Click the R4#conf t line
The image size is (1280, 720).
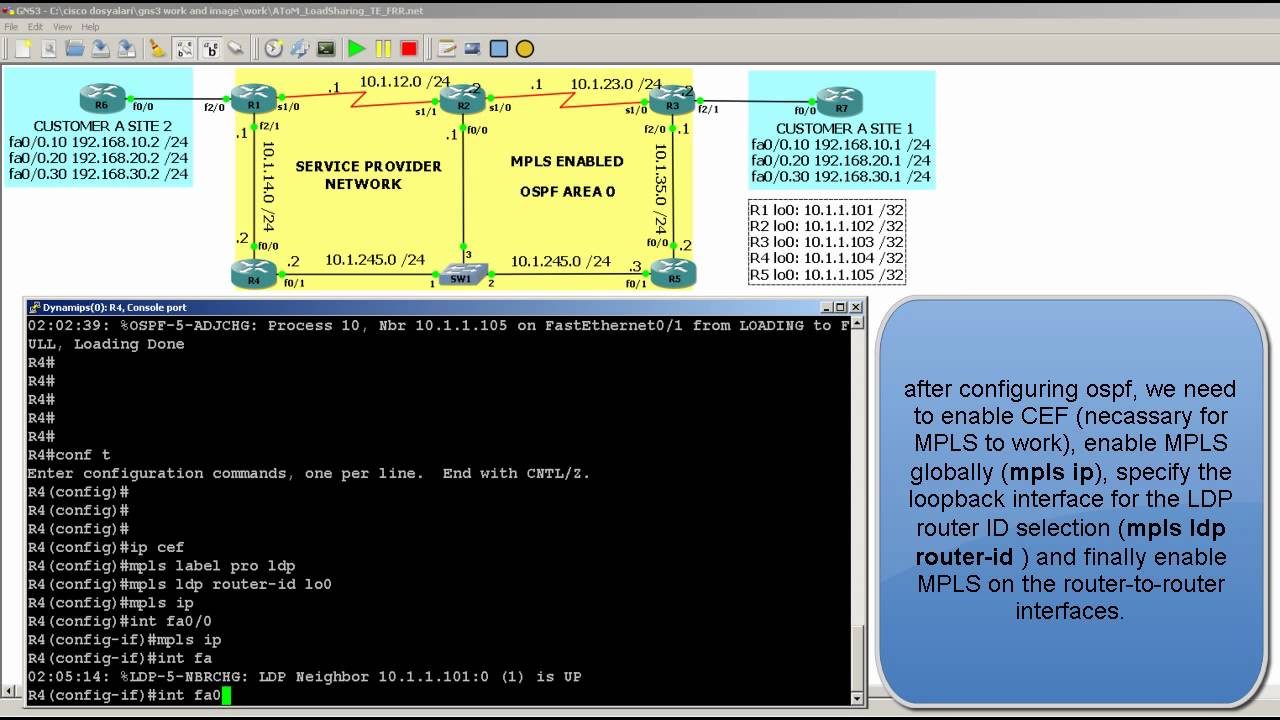click(69, 455)
